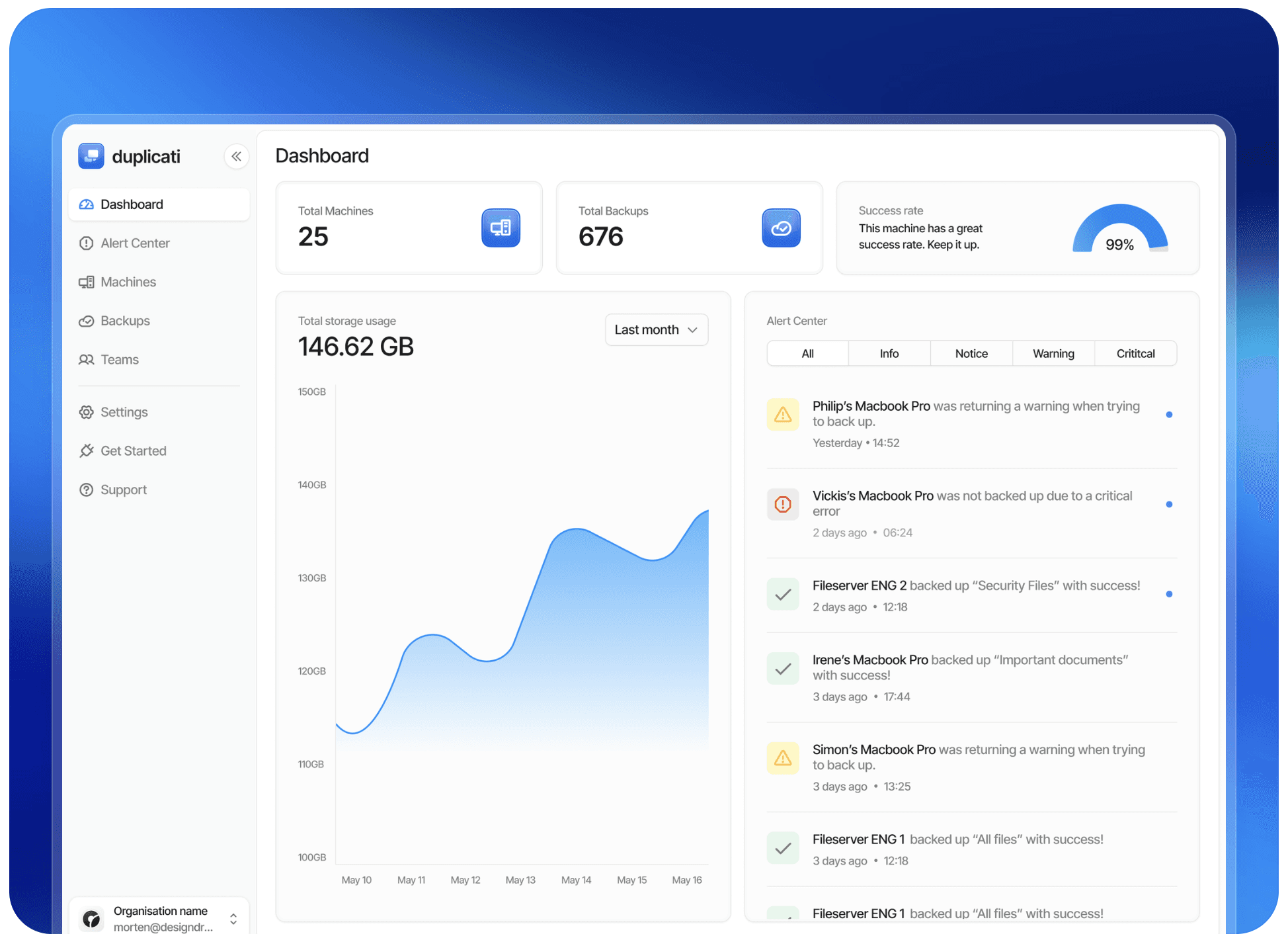Click Total Machines blue icon
This screenshot has height=938, width=1288.
click(x=501, y=228)
